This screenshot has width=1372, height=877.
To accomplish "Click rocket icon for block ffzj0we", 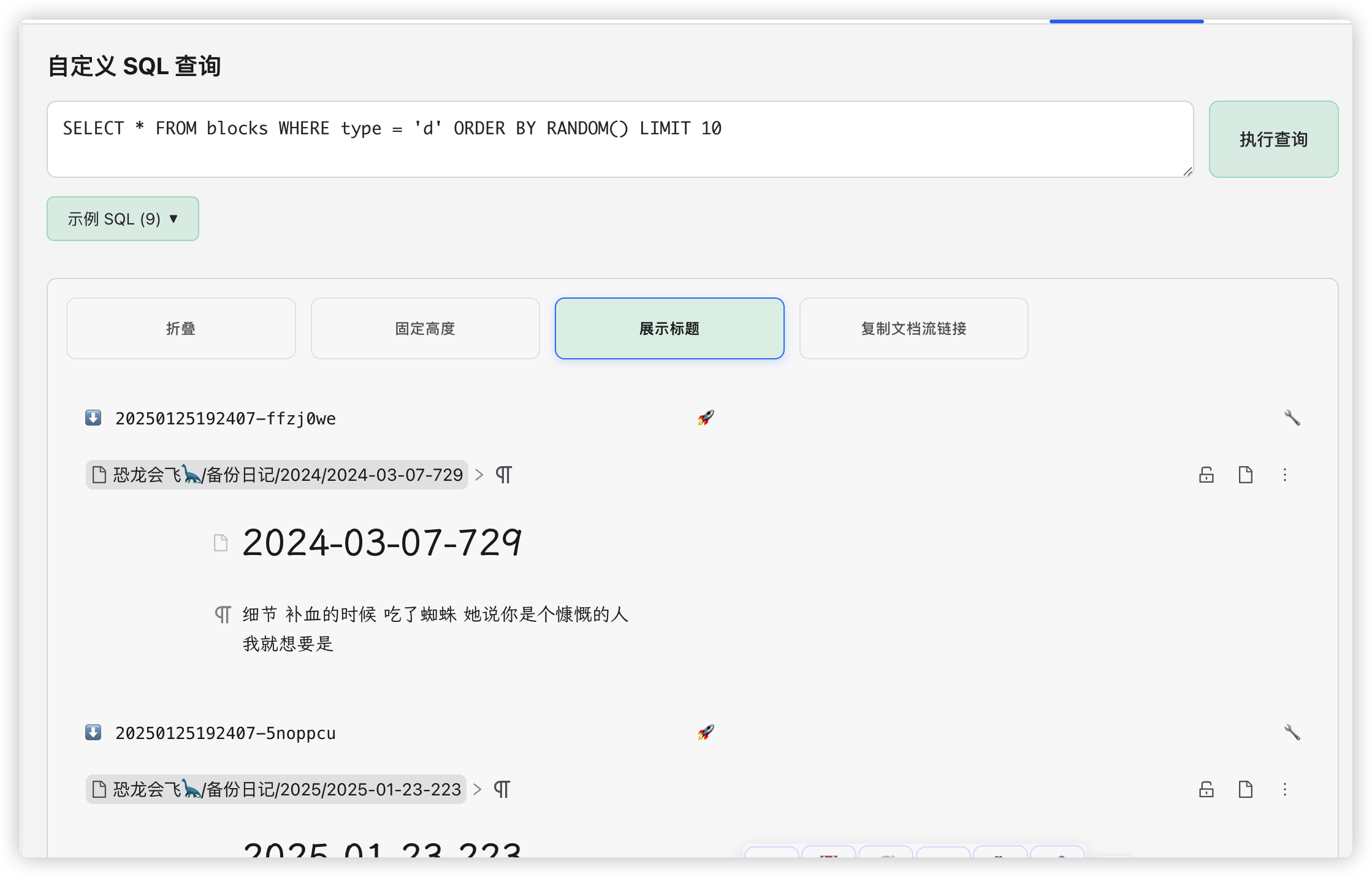I will [706, 418].
